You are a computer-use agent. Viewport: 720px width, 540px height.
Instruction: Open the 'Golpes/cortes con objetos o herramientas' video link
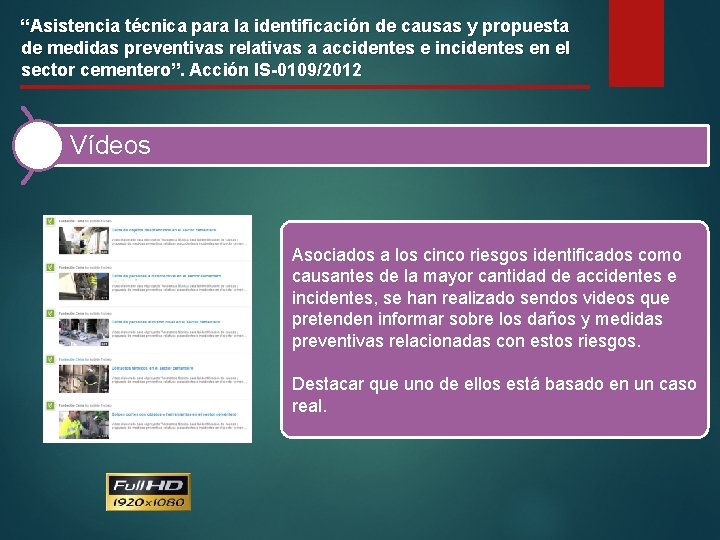click(x=174, y=414)
